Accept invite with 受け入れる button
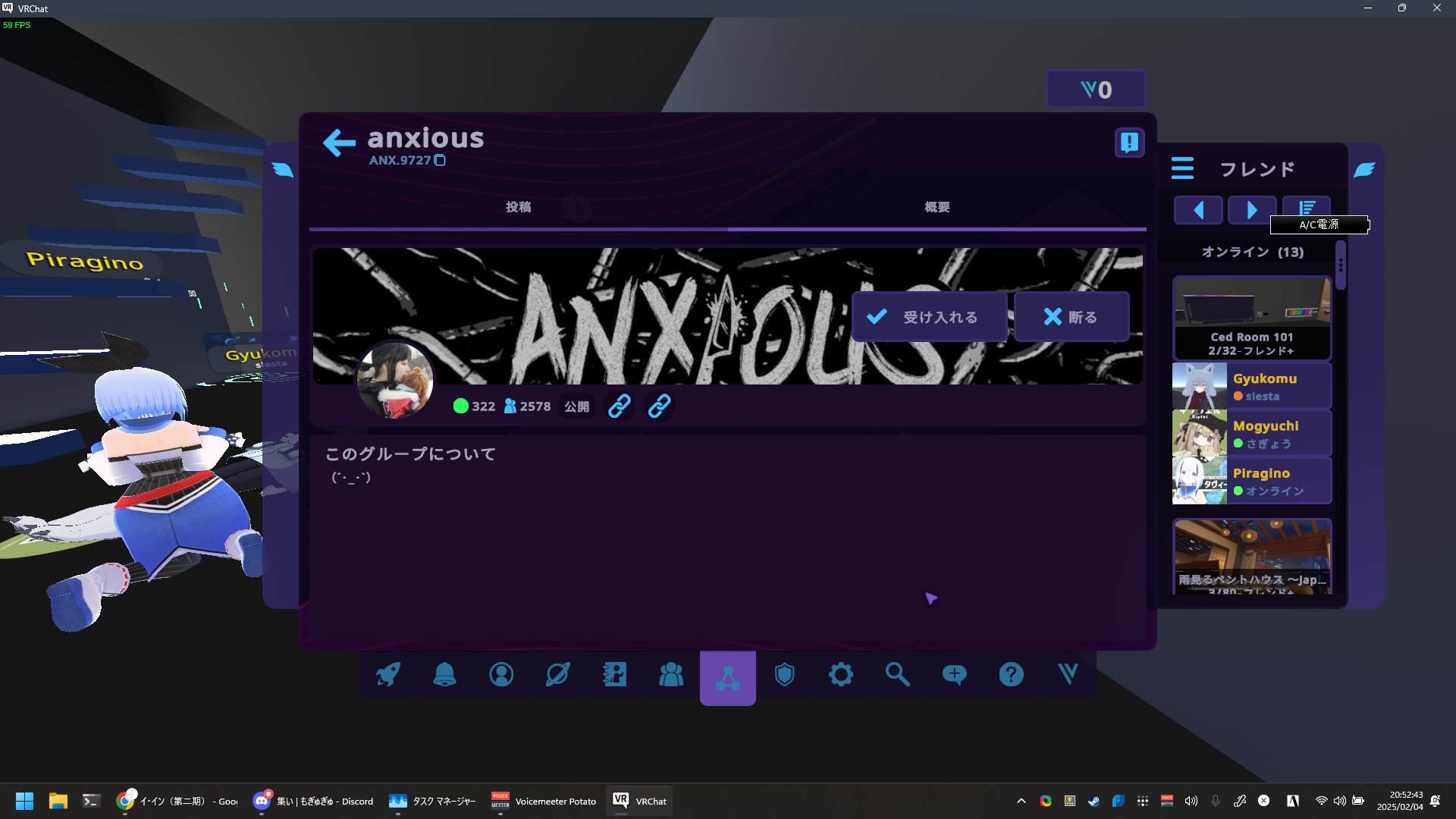 click(x=929, y=317)
